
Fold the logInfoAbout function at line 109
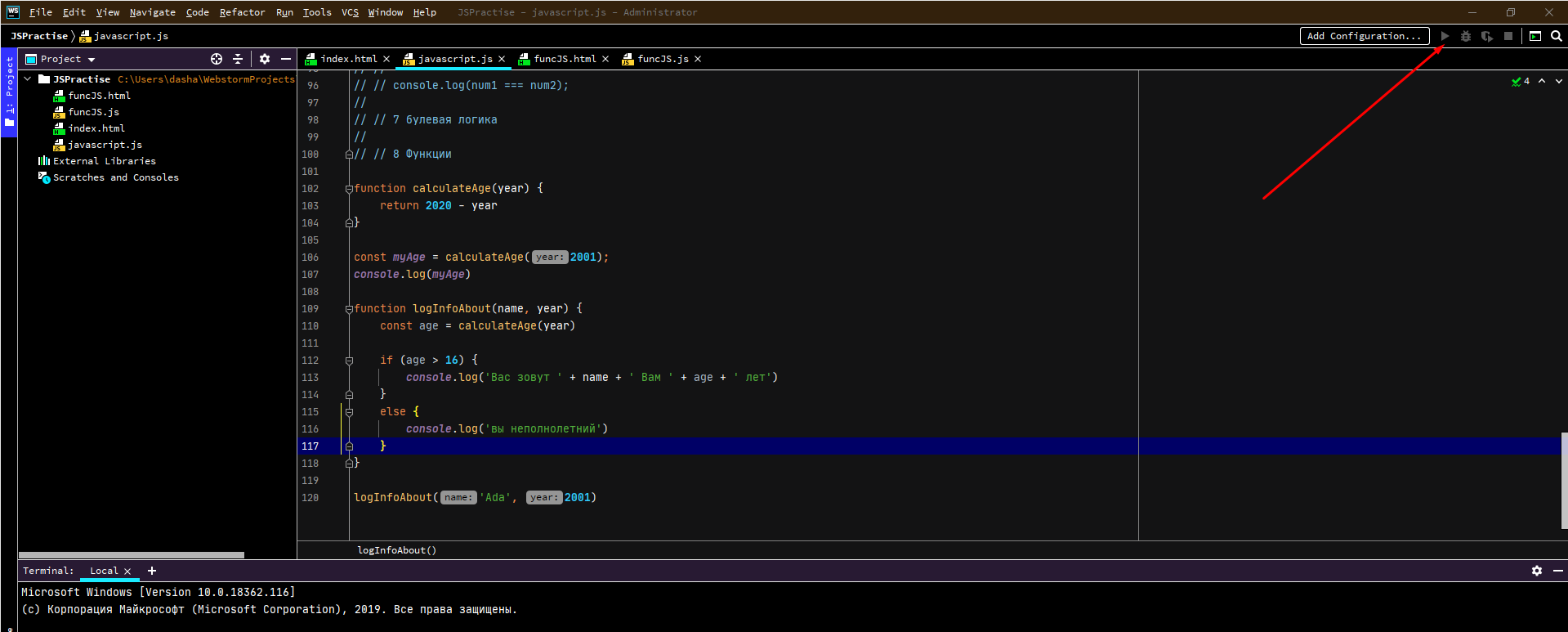(349, 309)
